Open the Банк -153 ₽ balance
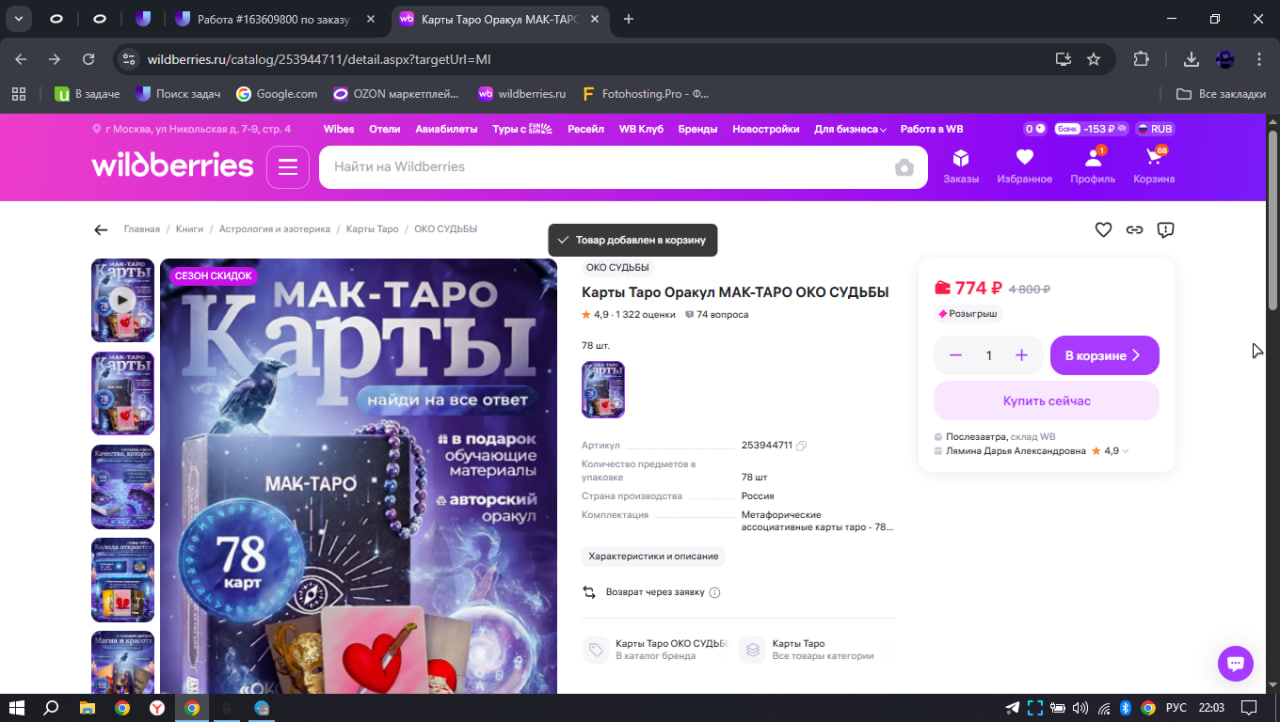The height and width of the screenshot is (722, 1280). 1091,129
